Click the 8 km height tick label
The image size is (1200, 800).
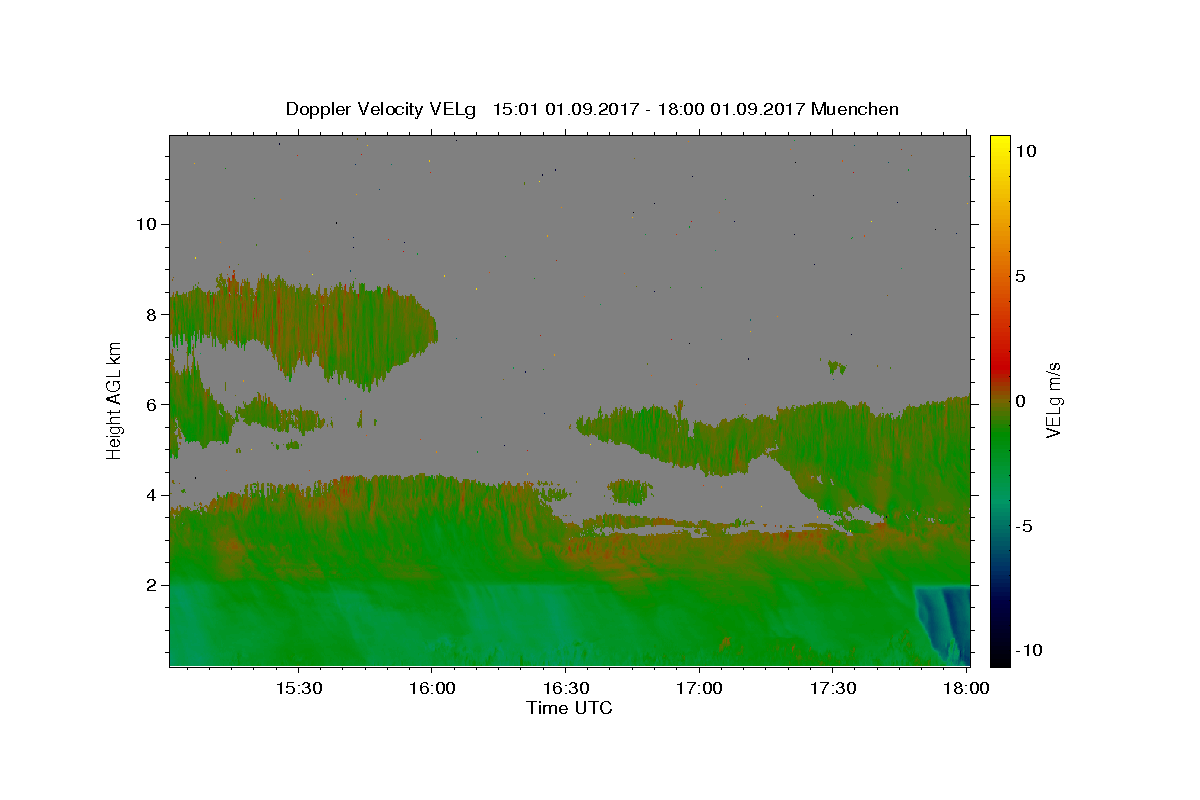point(149,314)
